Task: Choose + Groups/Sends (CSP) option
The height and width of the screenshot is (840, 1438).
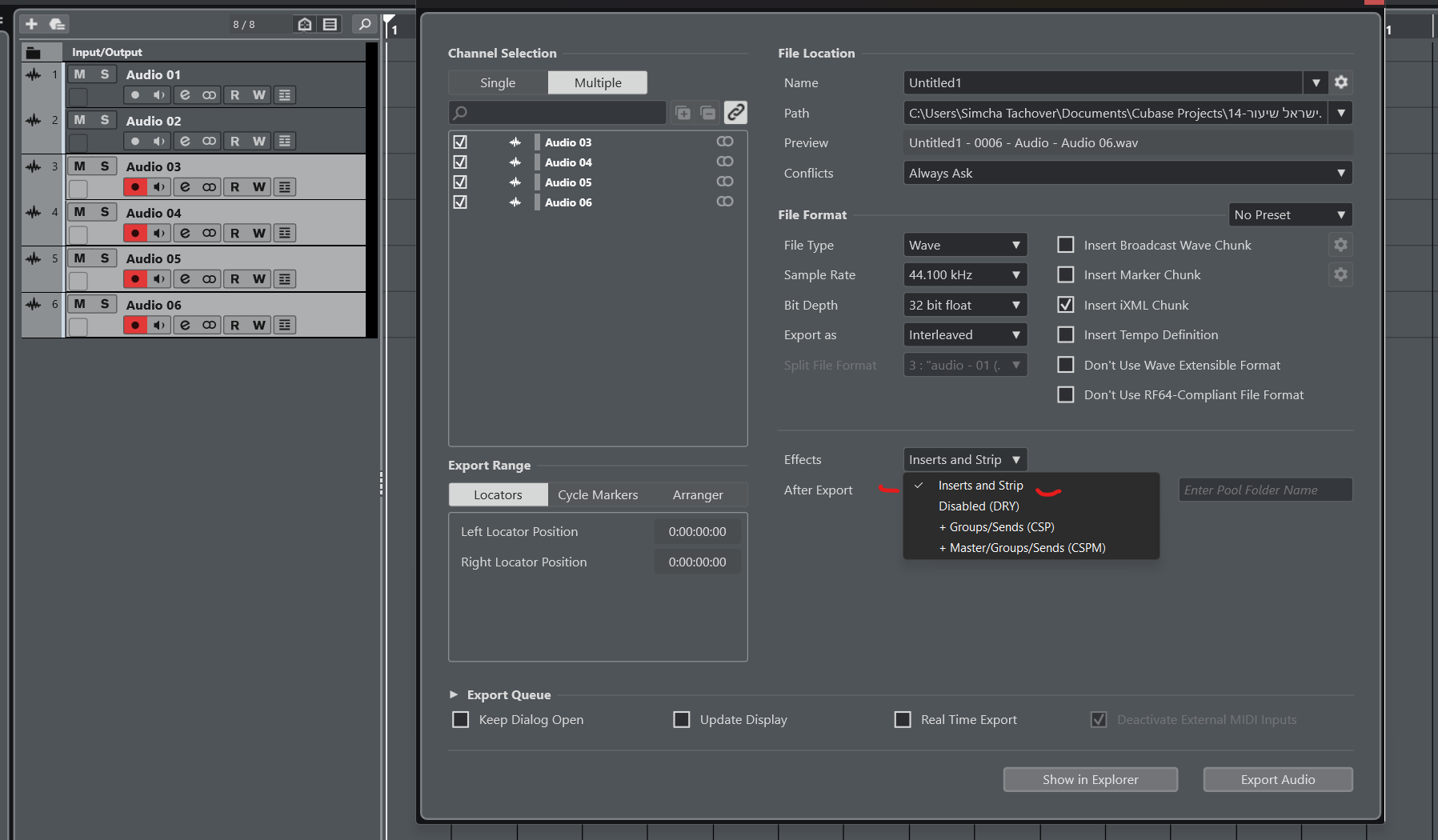Action: point(1031,527)
